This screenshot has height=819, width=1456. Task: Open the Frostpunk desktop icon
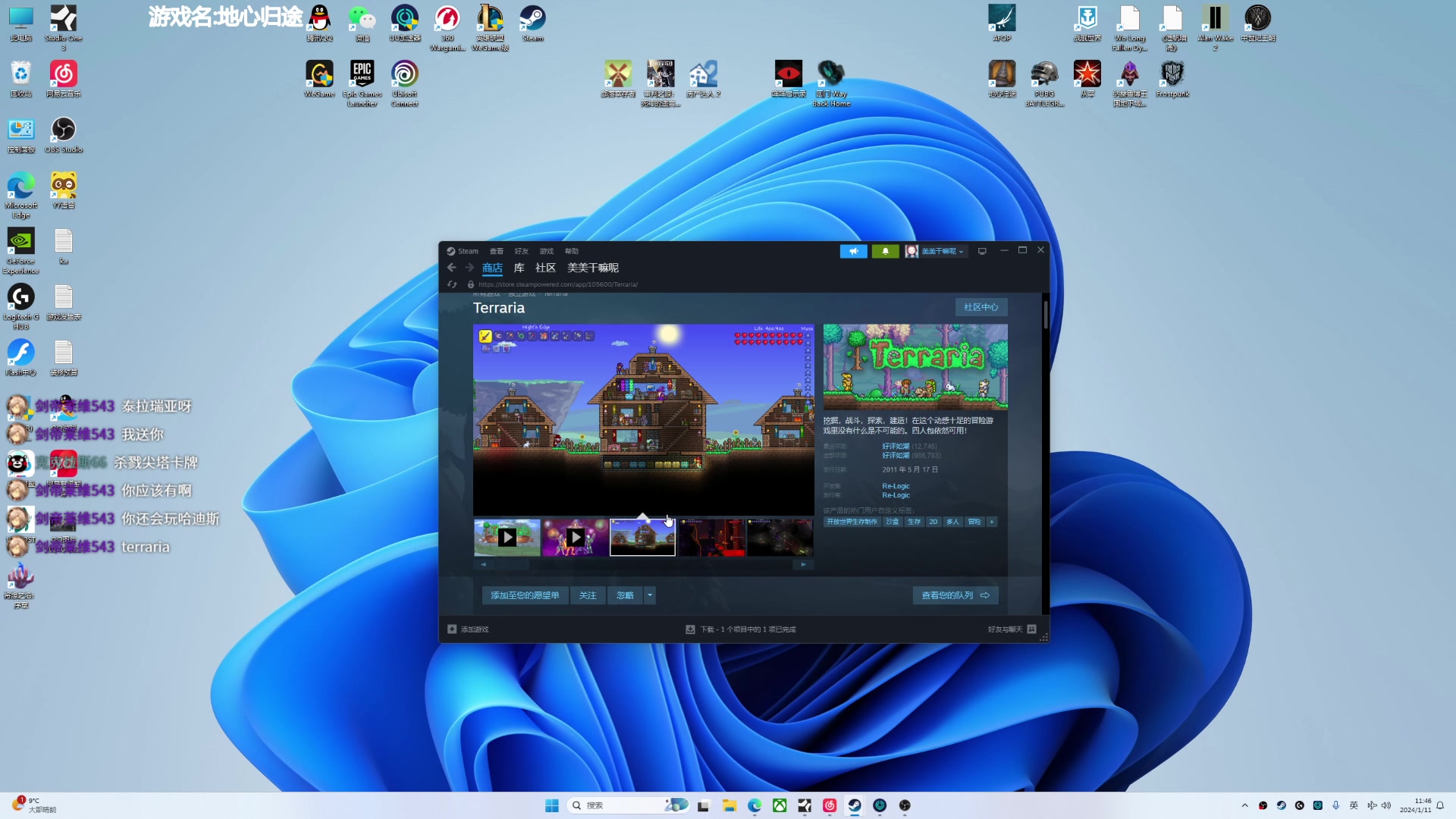pos(1172,79)
